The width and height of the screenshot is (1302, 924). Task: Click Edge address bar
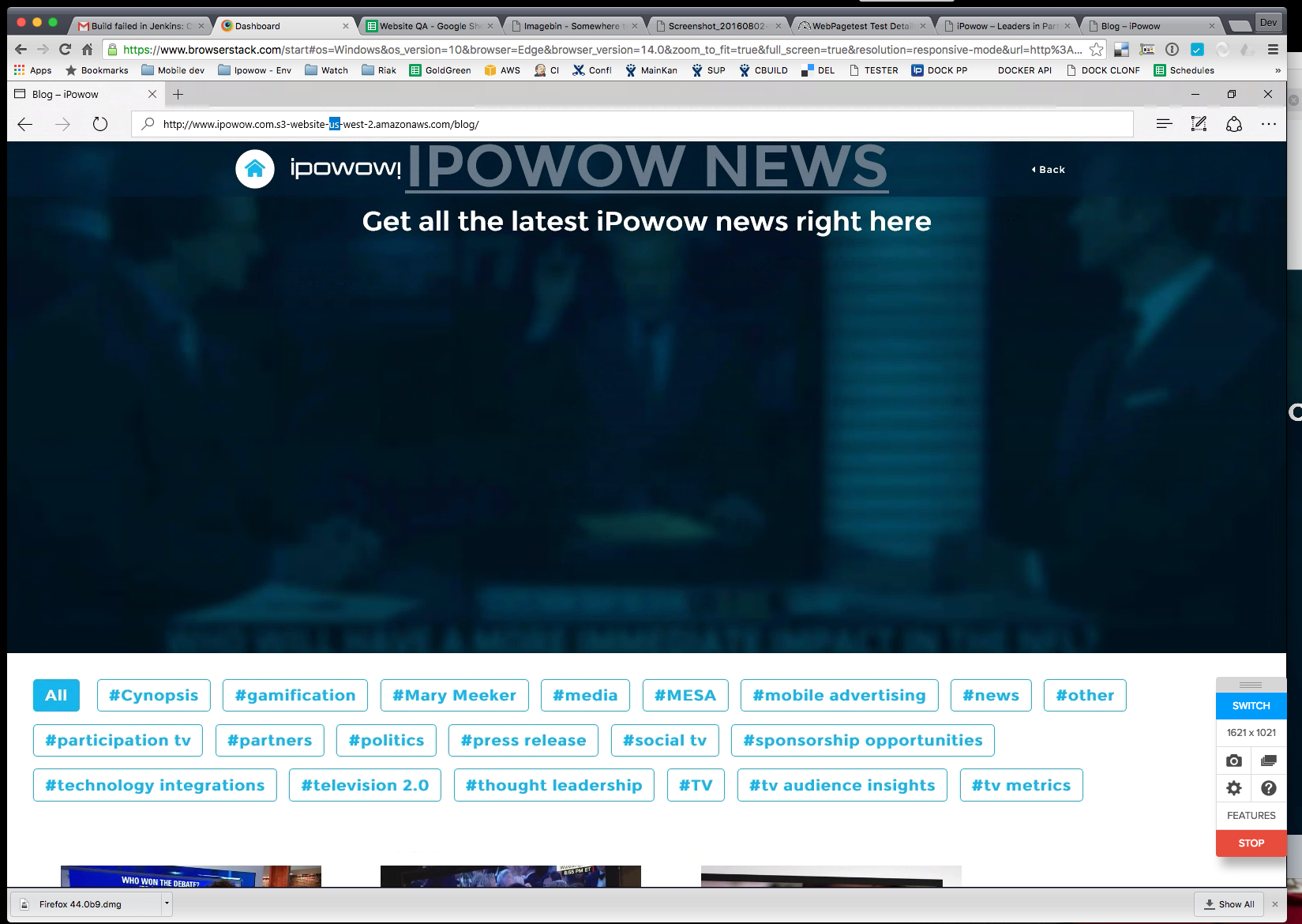(x=632, y=124)
